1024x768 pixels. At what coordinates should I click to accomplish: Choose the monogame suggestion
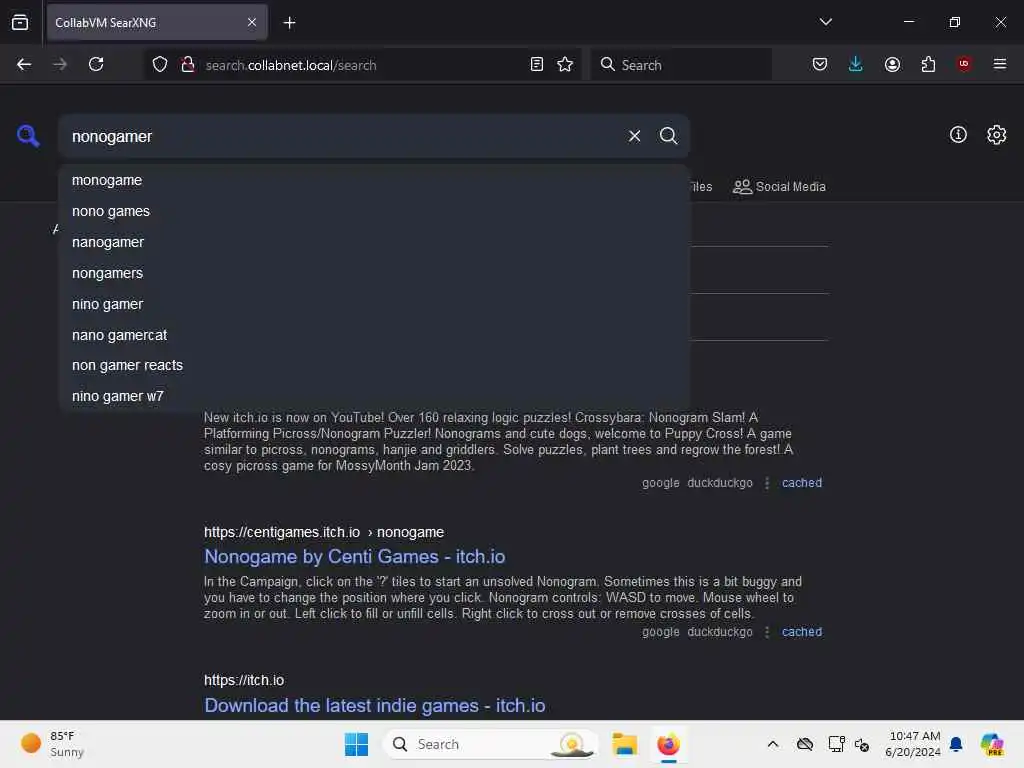(374, 180)
